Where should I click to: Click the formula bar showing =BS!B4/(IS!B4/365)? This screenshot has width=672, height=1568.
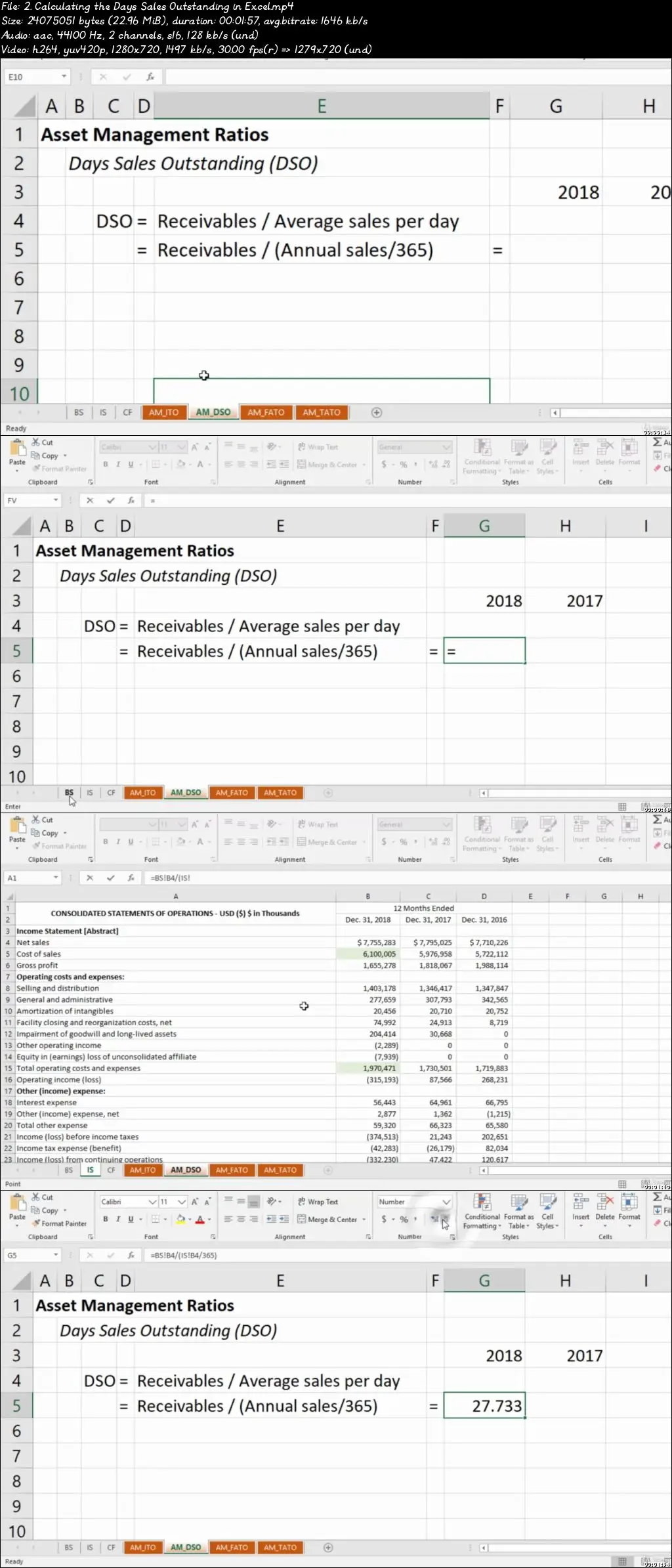(x=407, y=1255)
